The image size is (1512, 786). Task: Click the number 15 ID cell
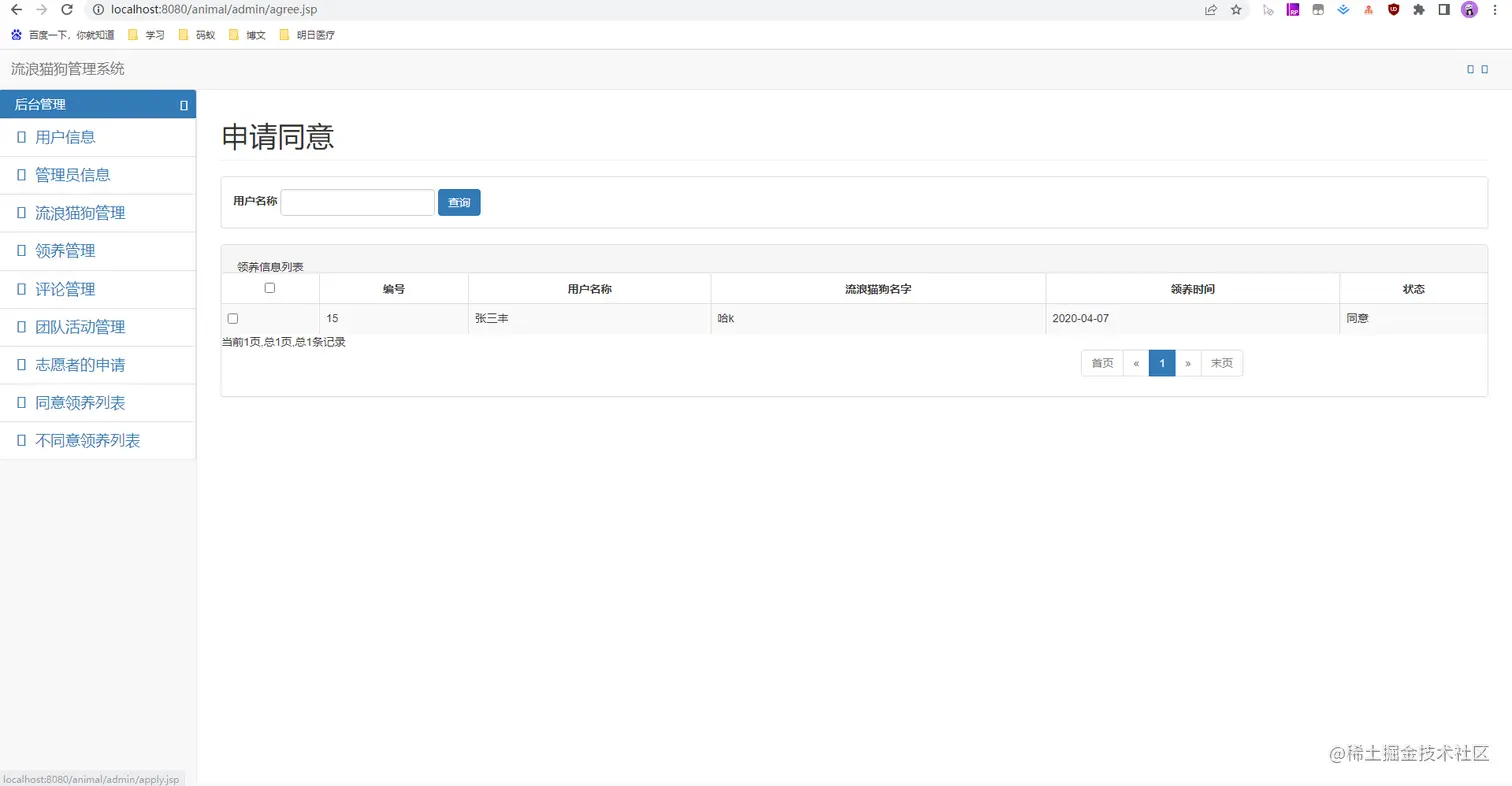tap(394, 319)
